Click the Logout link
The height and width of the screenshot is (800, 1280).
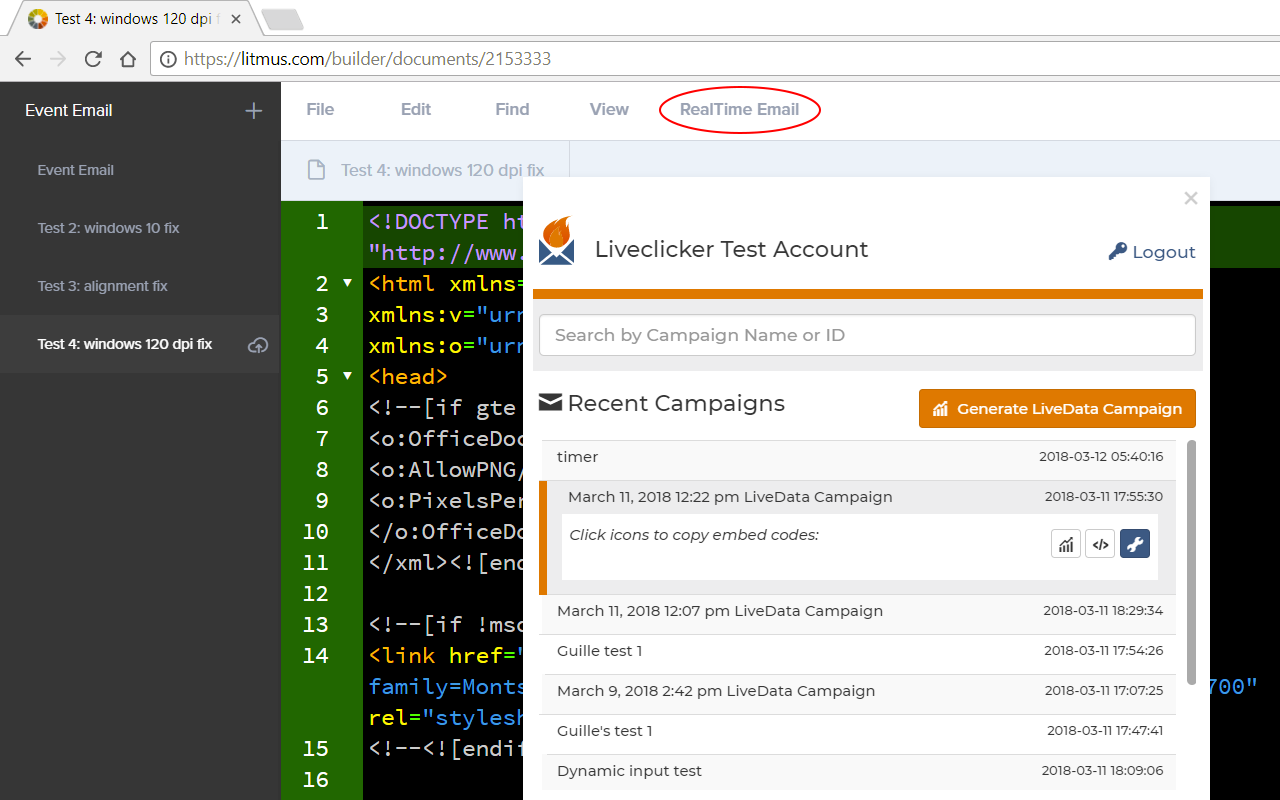coord(1152,252)
